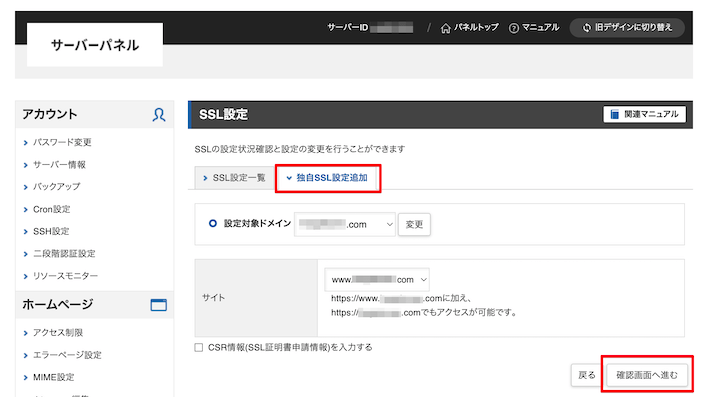Image resolution: width=710 pixels, height=397 pixels.
Task: Click the サーバーID text in header
Action: [x=348, y=28]
